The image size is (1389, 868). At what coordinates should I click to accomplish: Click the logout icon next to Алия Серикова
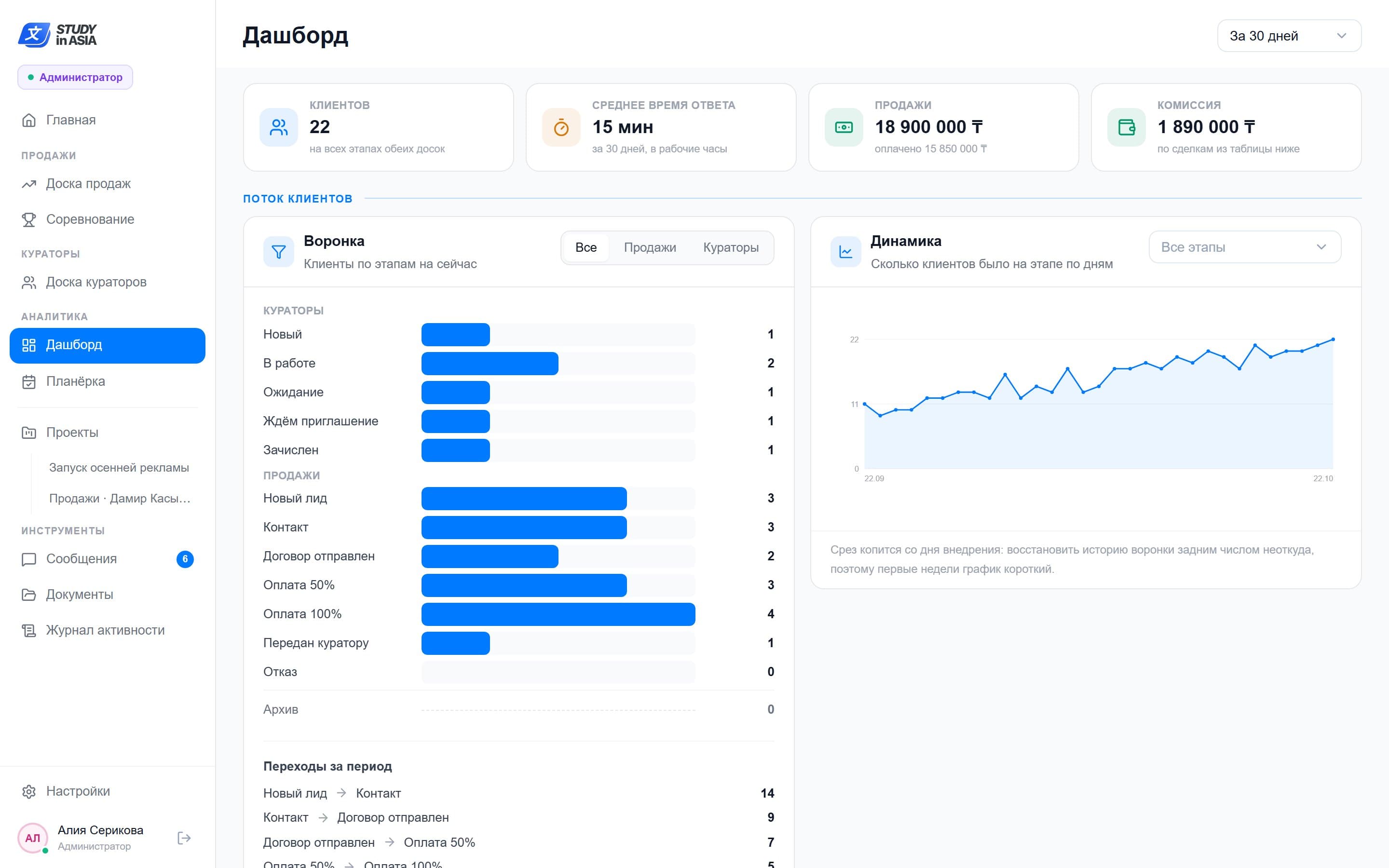coord(184,838)
